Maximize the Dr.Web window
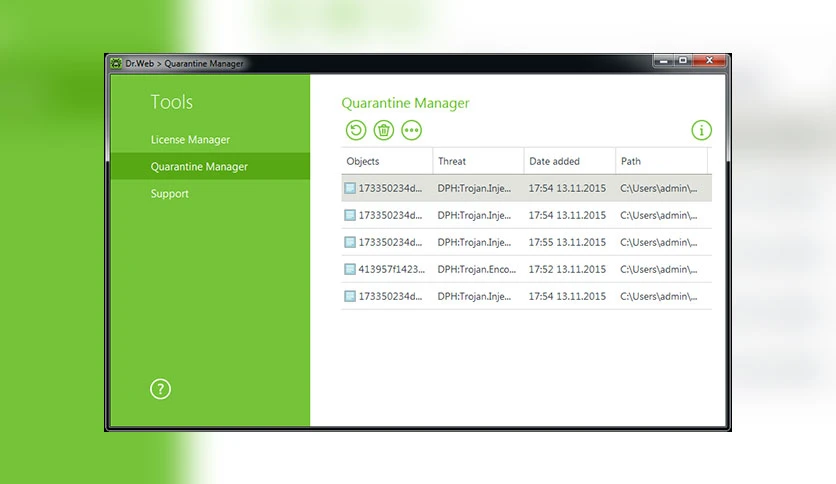Screen dimensions: 836x484 pyautogui.click(x=682, y=61)
